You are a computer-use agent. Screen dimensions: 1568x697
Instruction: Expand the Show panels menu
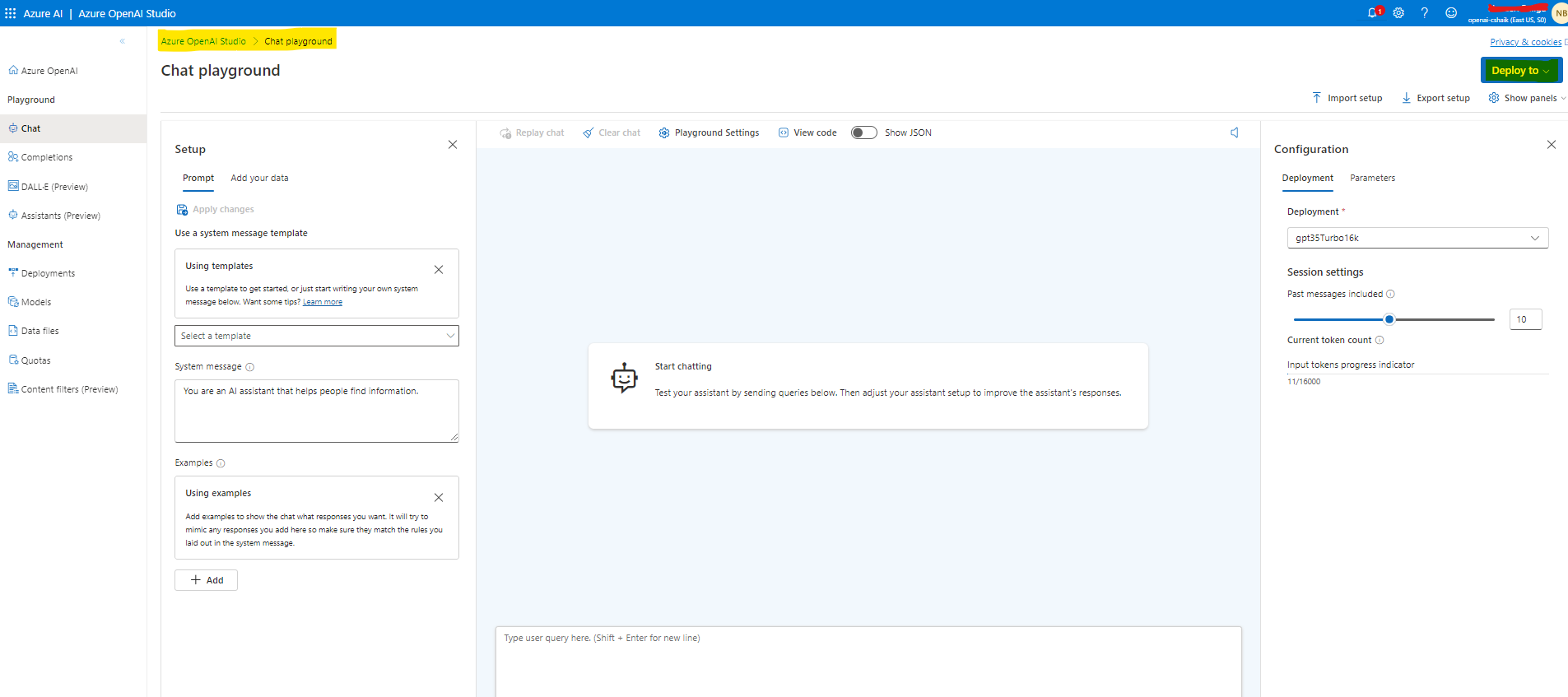(x=1527, y=98)
